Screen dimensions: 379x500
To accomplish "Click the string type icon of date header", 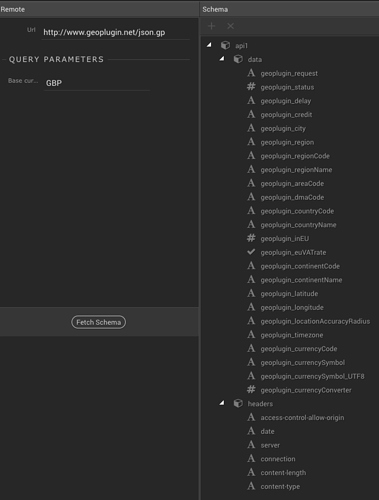I will [x=251, y=431].
